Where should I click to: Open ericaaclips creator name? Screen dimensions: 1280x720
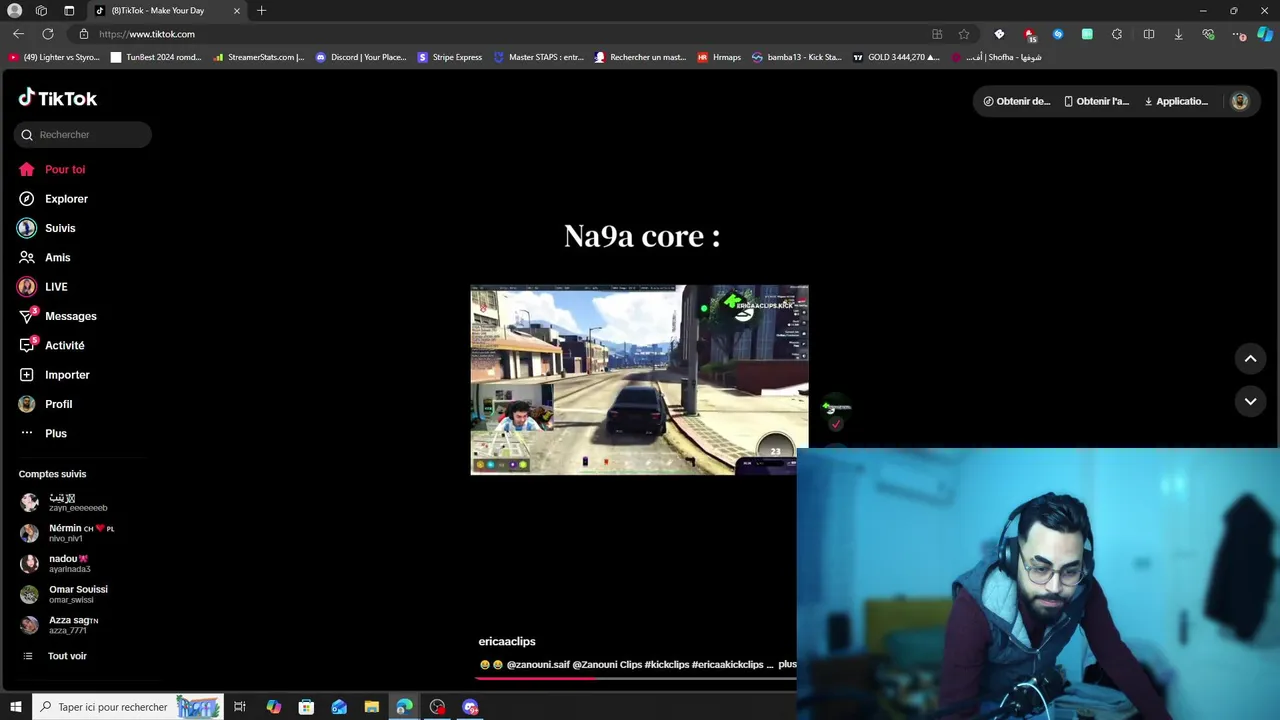(507, 642)
